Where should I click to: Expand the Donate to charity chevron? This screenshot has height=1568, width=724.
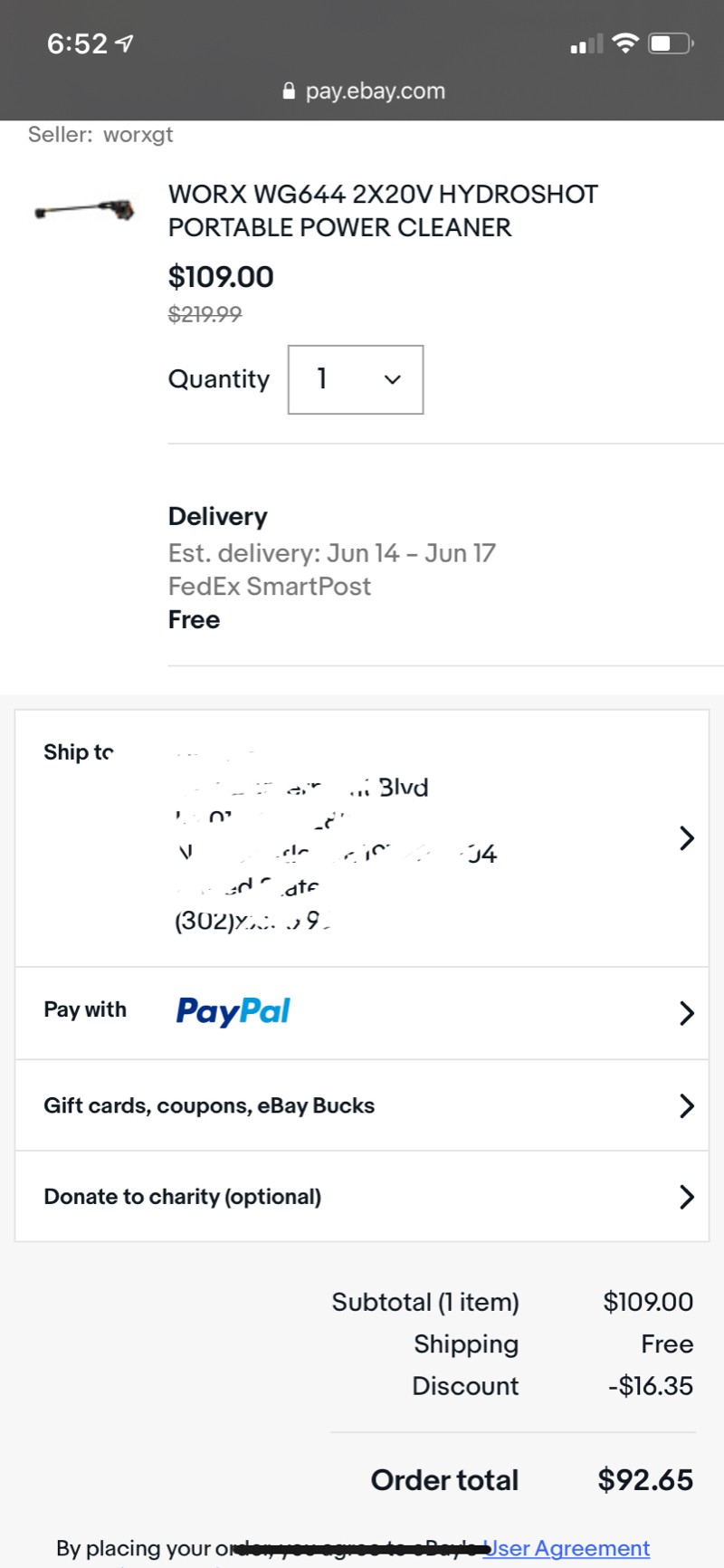pos(687,1197)
